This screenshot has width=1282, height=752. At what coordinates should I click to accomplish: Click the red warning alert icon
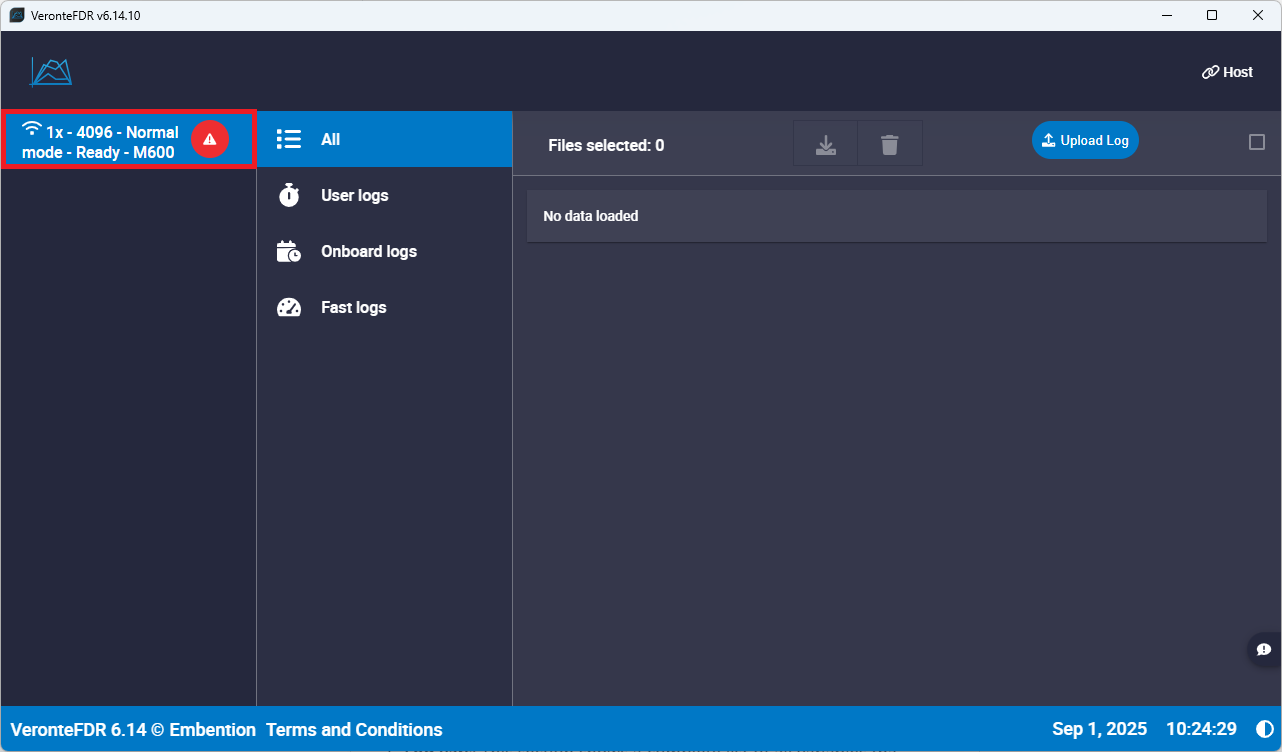[x=210, y=139]
